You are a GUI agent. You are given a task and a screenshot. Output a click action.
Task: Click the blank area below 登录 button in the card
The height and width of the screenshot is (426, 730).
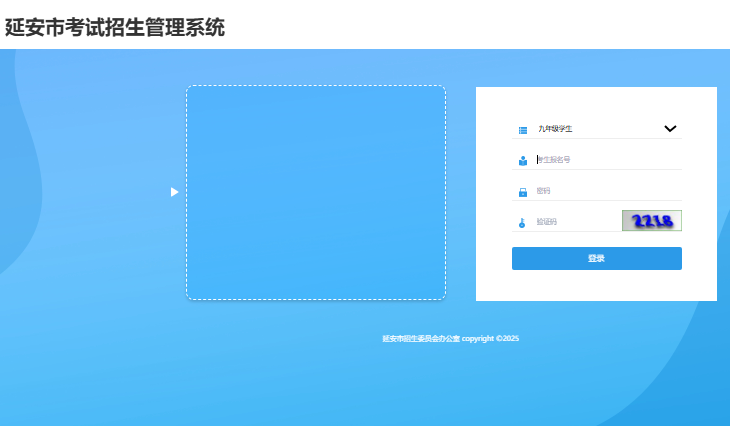coord(596,285)
